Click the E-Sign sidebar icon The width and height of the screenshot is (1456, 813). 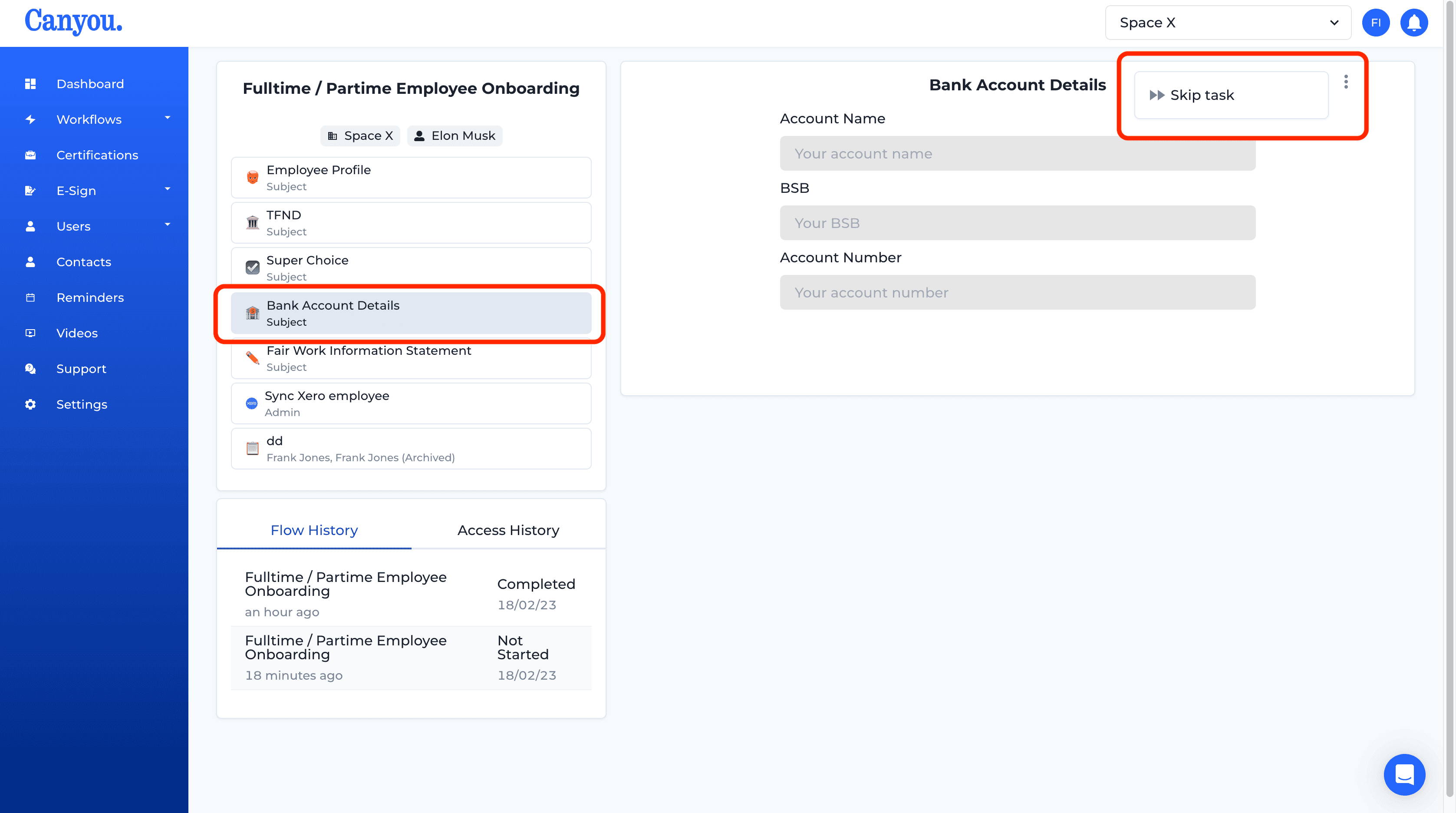pyautogui.click(x=31, y=190)
